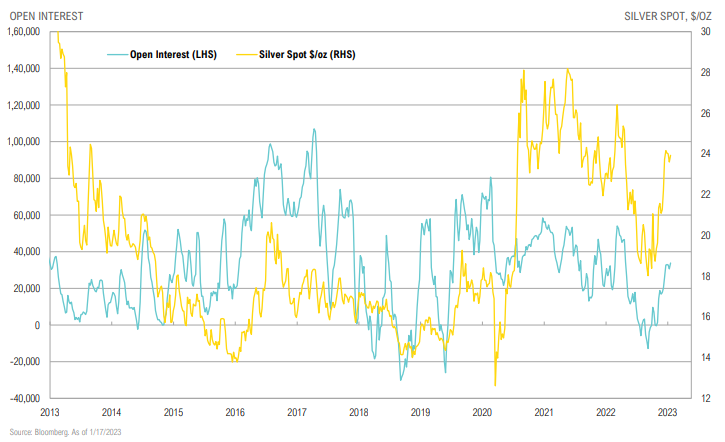Click the 12 value on right axis
This screenshot has height=442, width=725.
[706, 398]
